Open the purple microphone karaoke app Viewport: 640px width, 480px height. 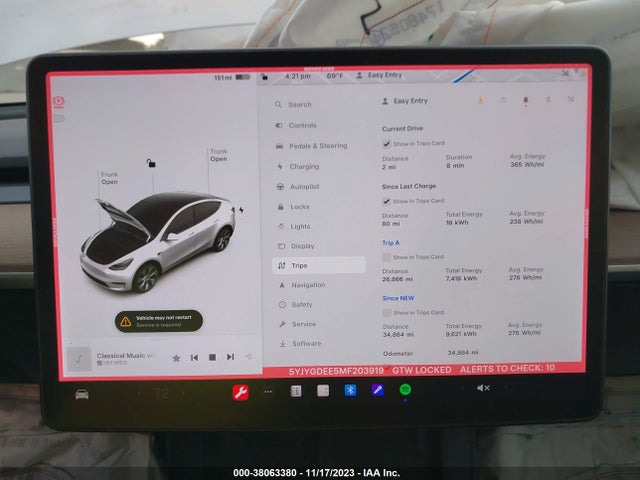tap(378, 390)
